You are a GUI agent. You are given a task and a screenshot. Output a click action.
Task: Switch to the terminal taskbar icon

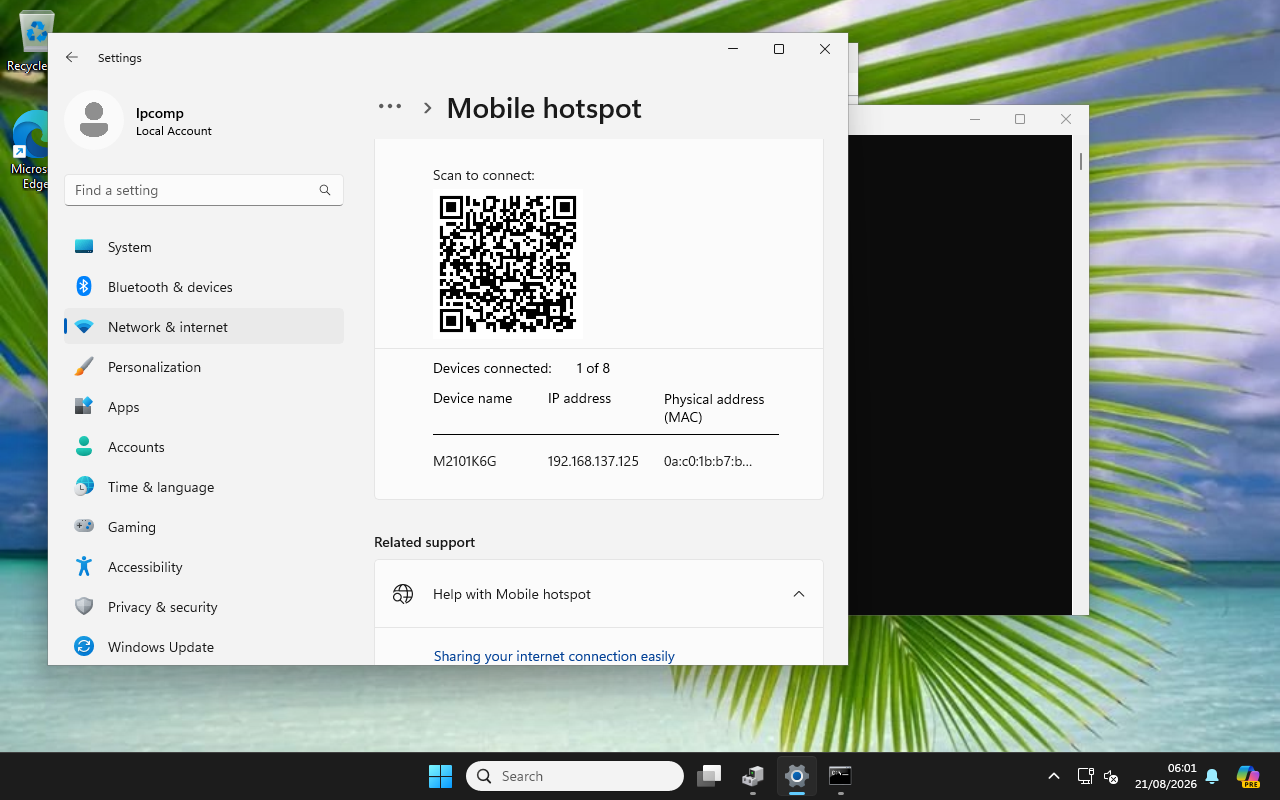coord(840,776)
